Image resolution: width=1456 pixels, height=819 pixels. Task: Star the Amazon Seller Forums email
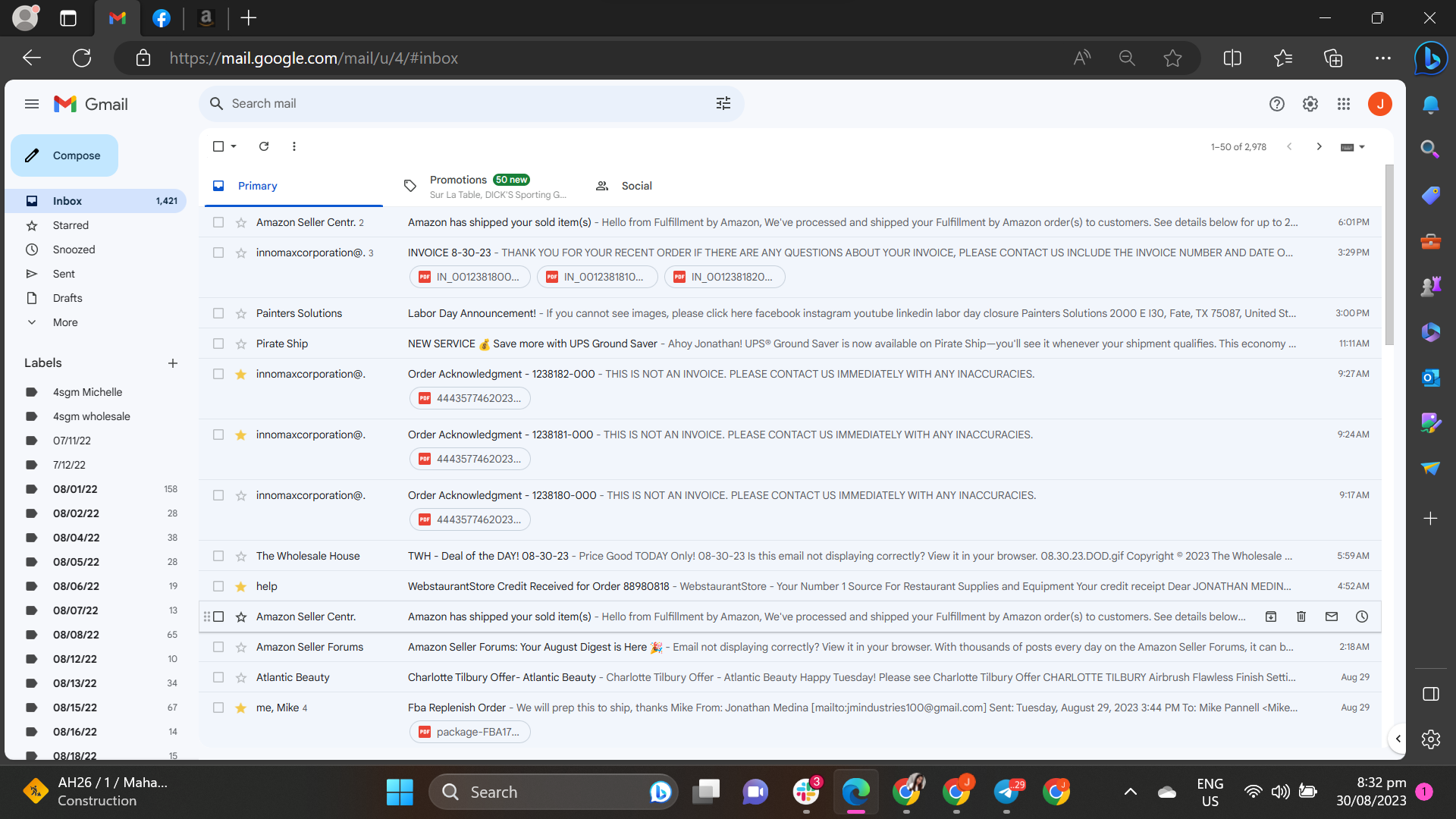click(x=241, y=647)
